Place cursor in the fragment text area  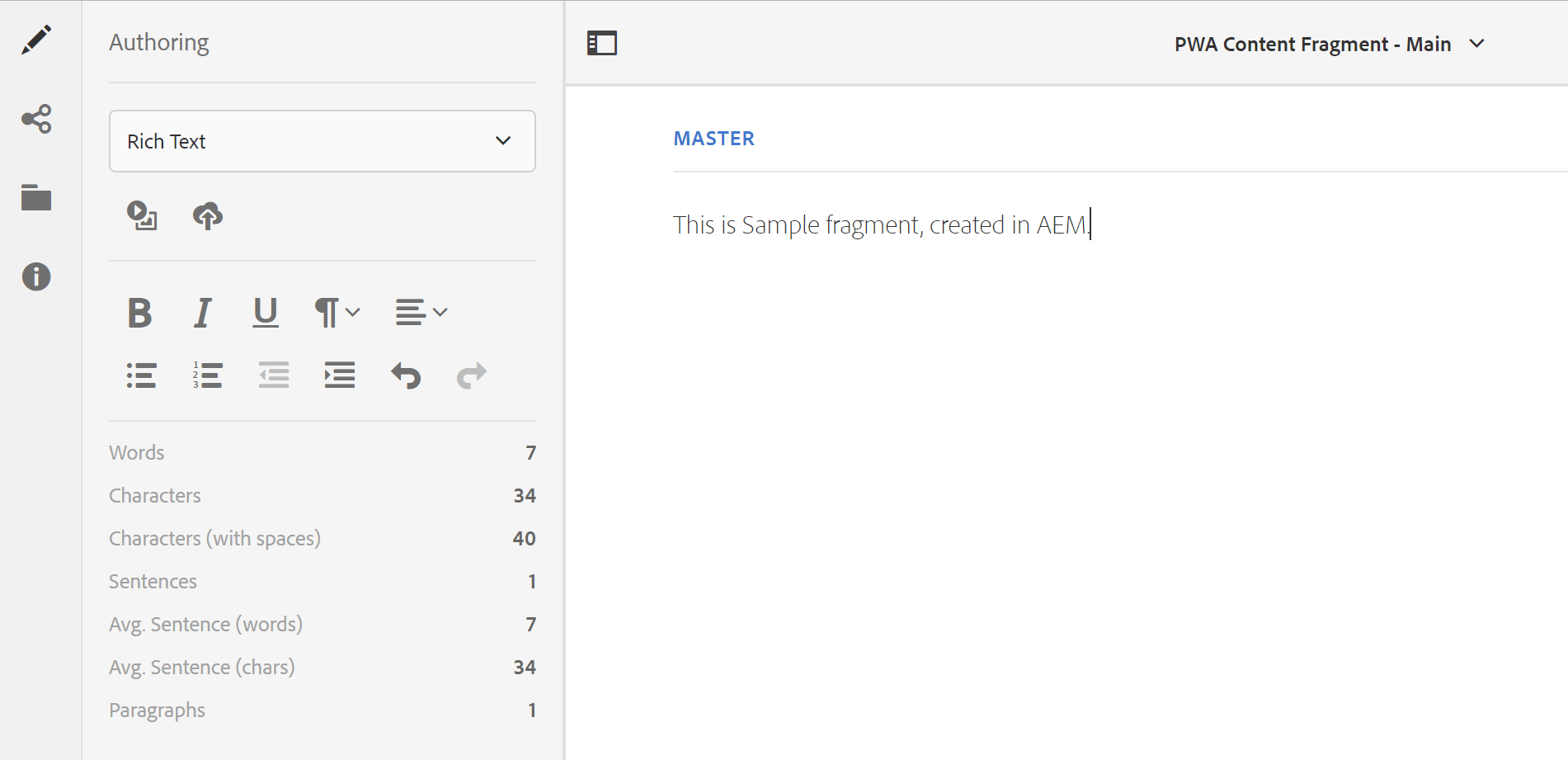tap(881, 224)
